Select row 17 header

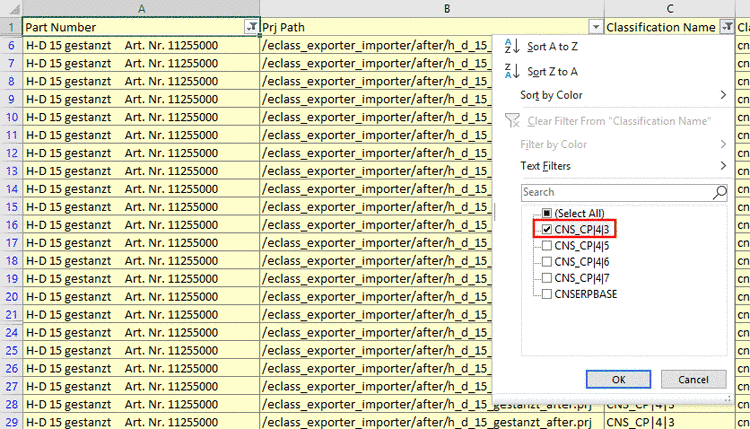coord(11,243)
